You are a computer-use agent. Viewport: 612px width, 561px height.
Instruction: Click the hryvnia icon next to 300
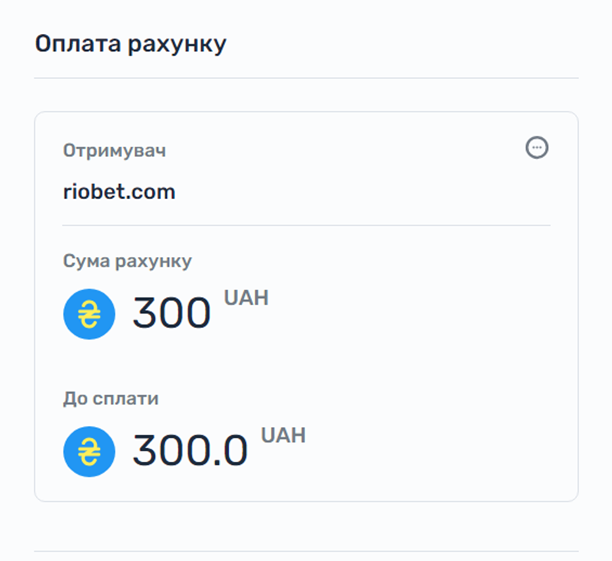point(89,314)
